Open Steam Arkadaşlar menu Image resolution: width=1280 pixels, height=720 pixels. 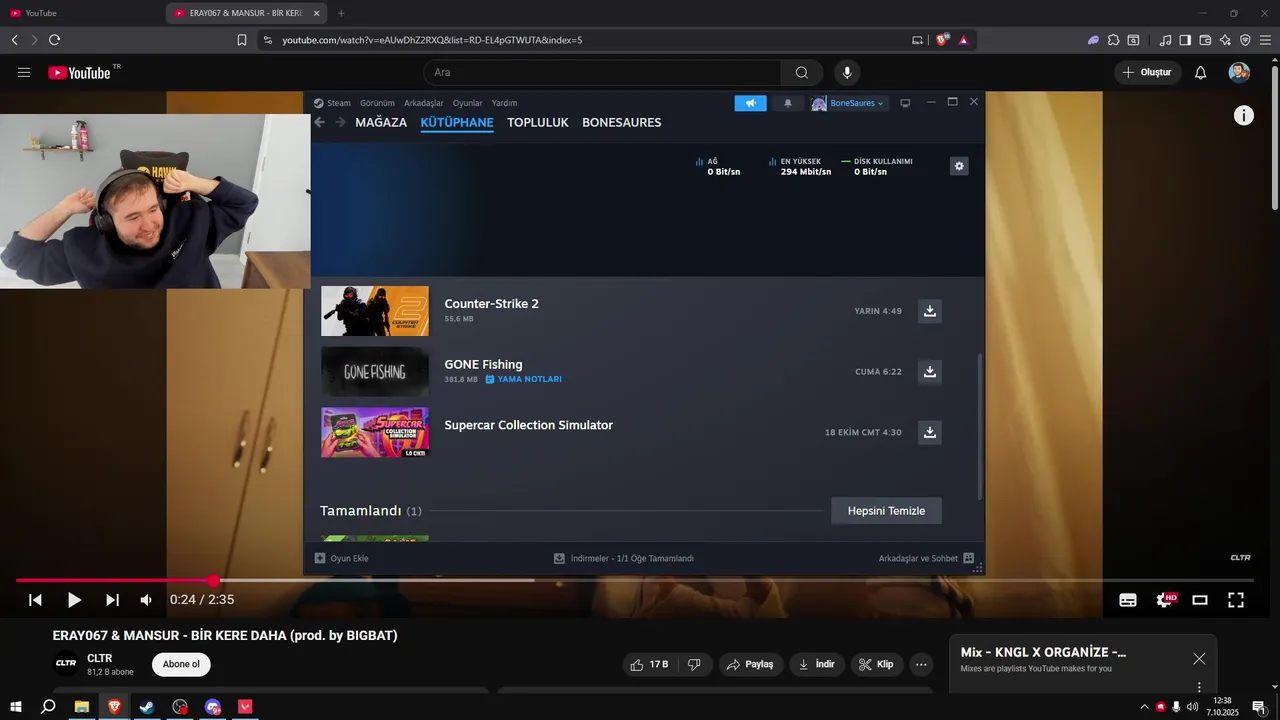click(x=424, y=103)
